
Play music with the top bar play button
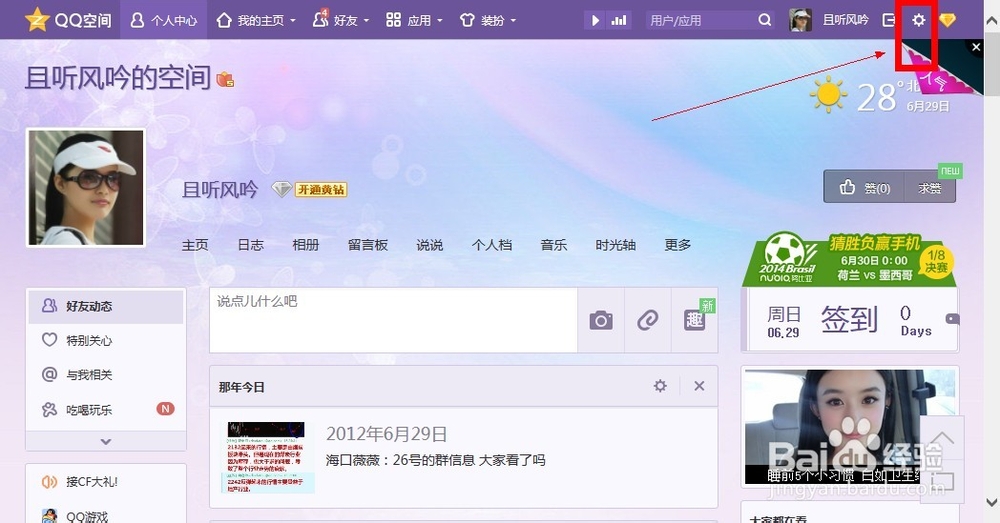(x=595, y=20)
